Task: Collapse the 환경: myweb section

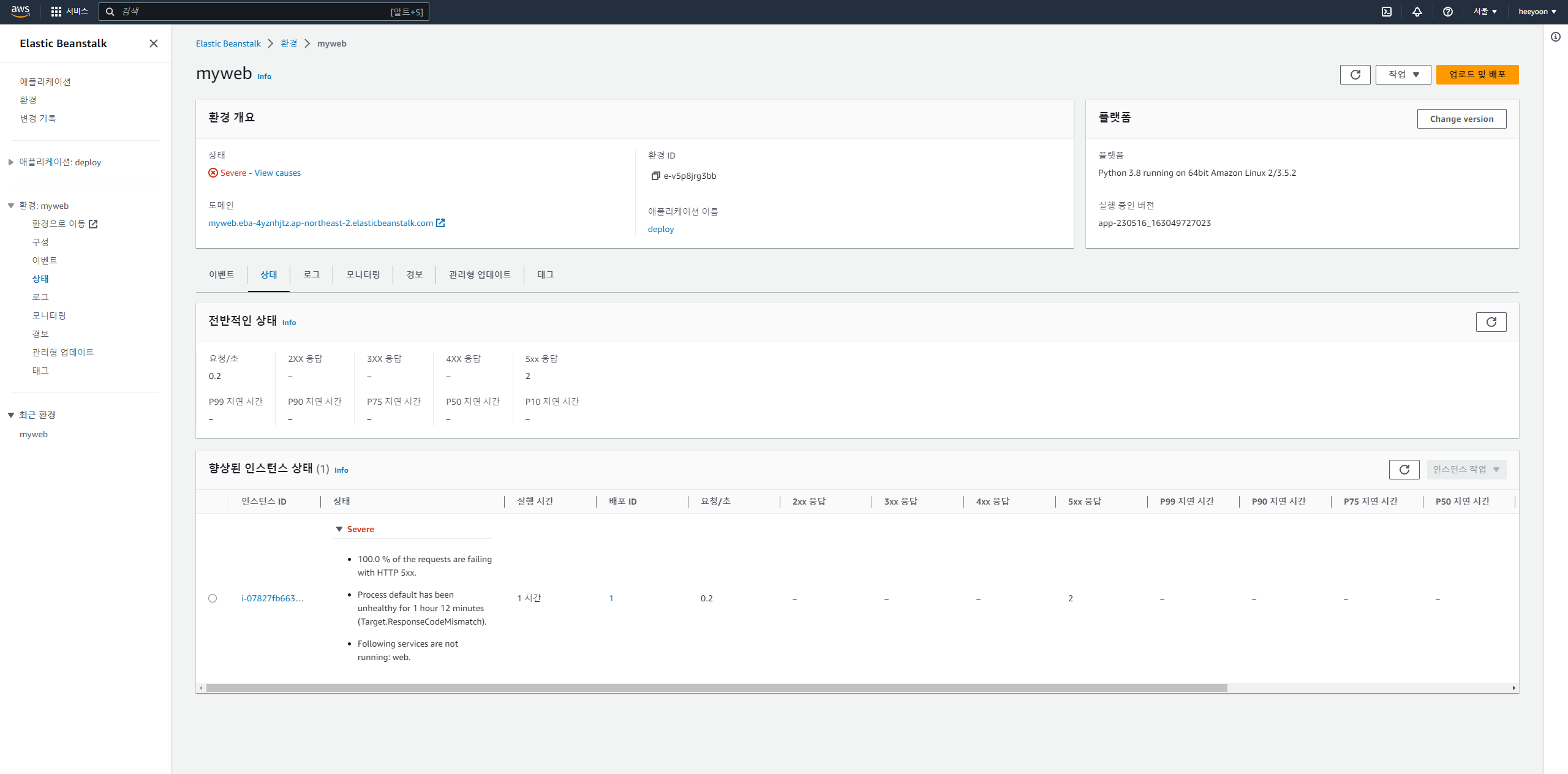Action: [11, 206]
